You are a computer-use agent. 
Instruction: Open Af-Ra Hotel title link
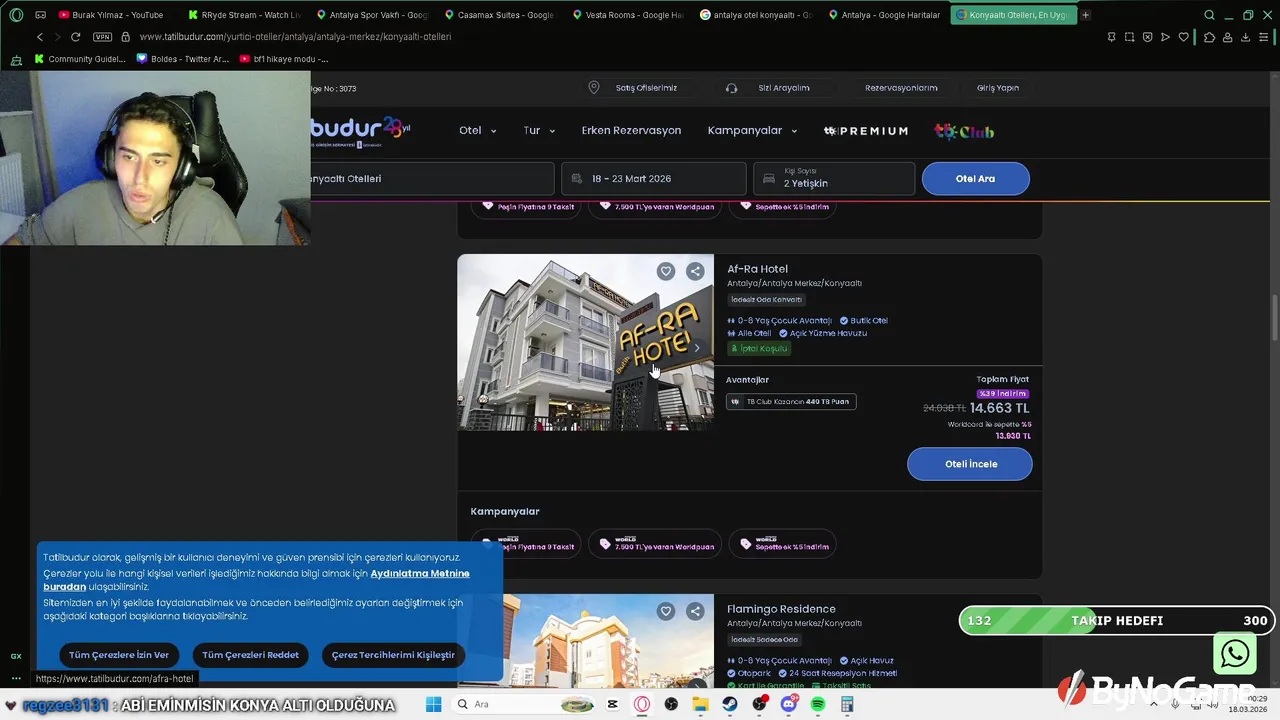point(757,269)
